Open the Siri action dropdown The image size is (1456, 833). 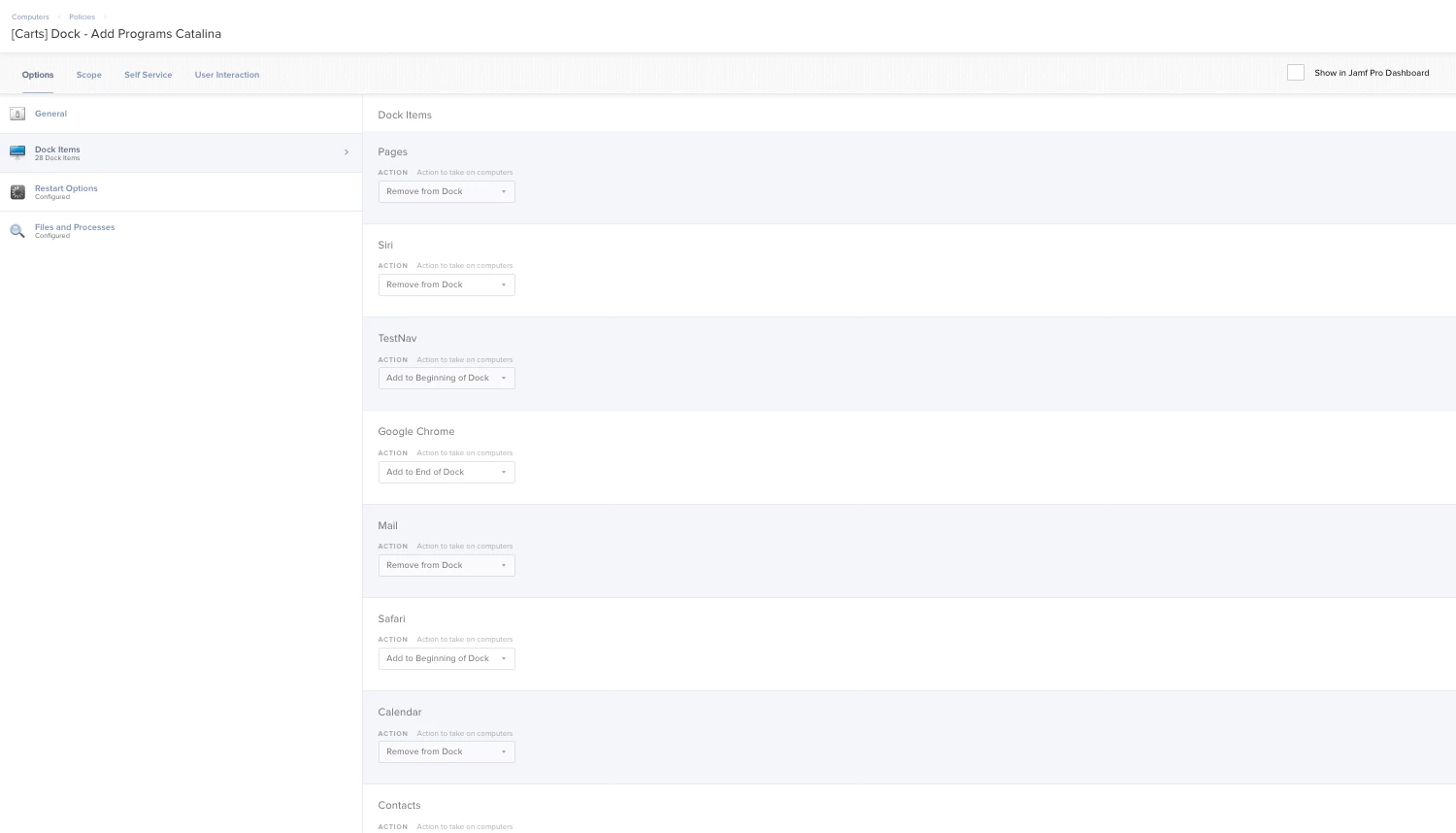pos(447,284)
